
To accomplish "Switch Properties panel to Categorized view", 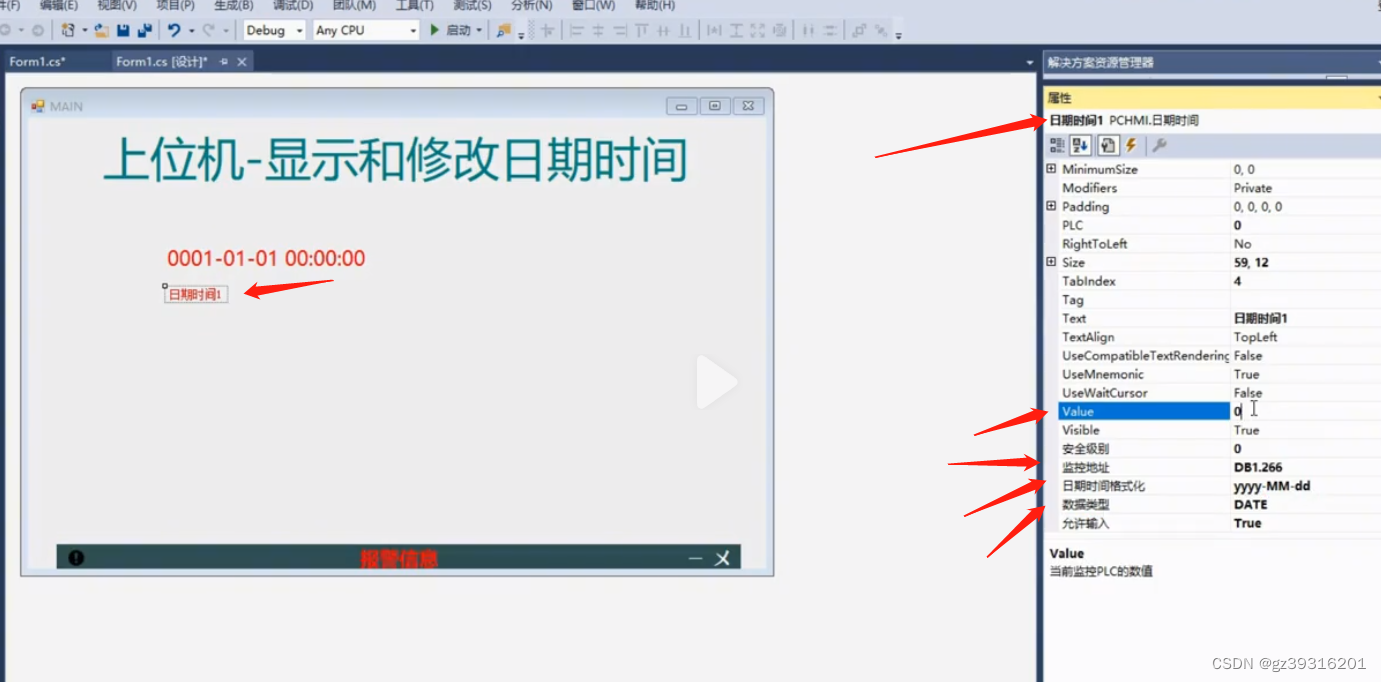I will (1057, 146).
